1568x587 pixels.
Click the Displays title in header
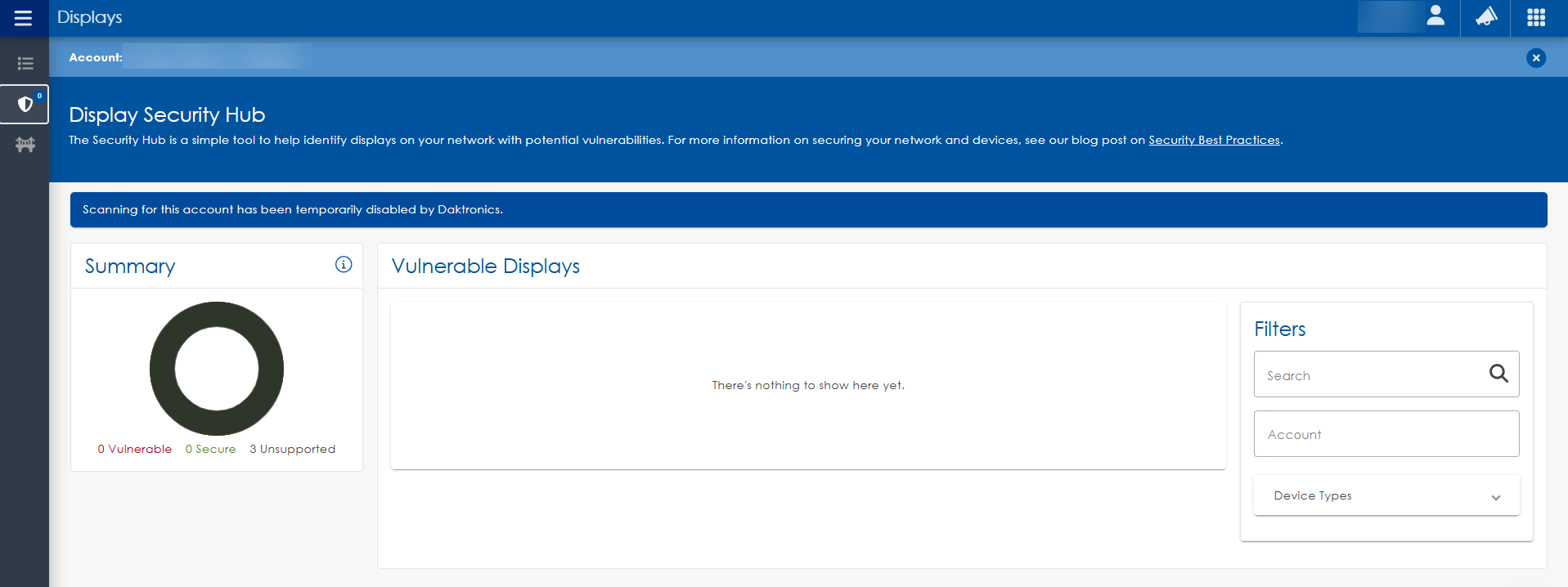pyautogui.click(x=89, y=17)
